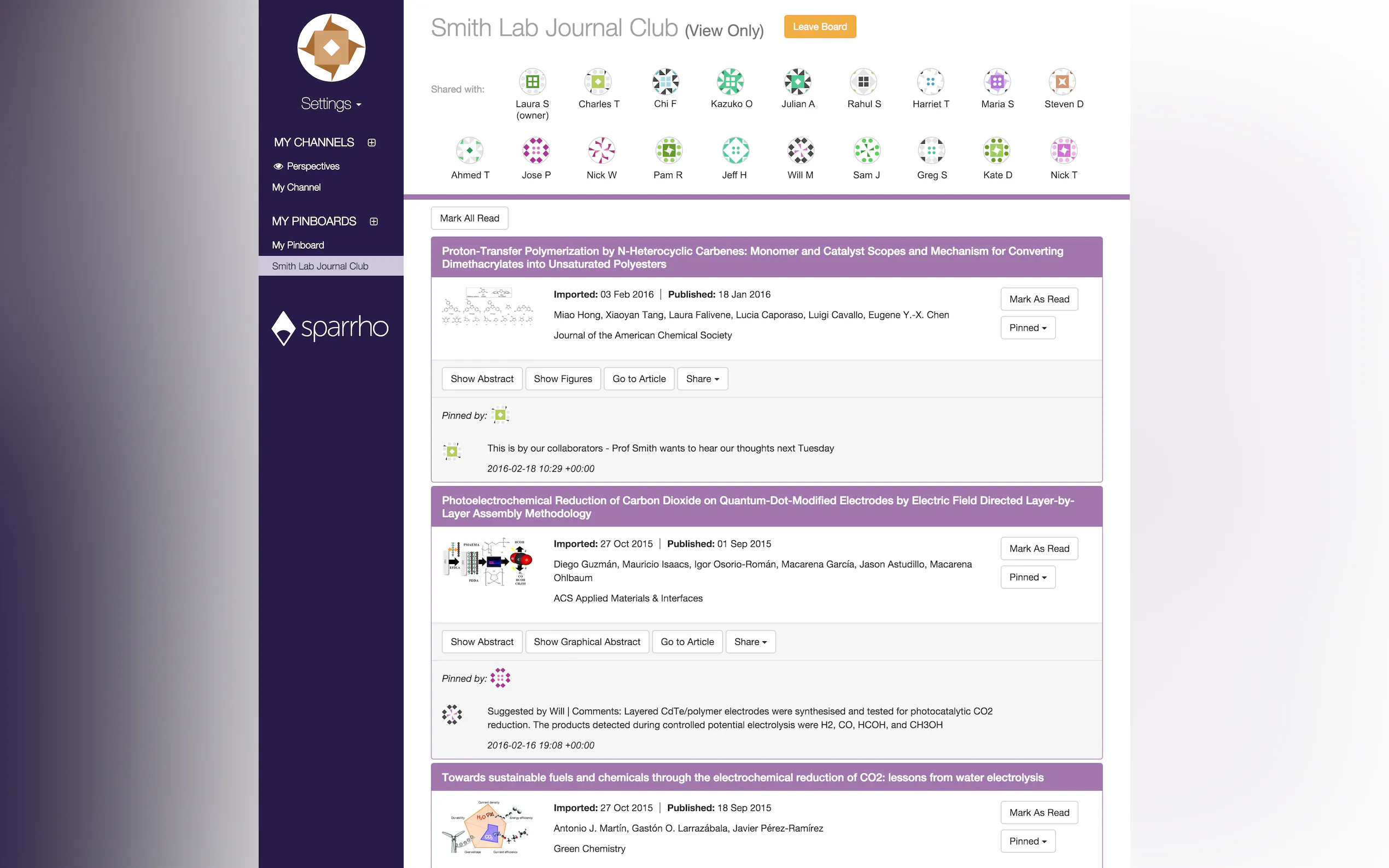Click Nick W's pinwheel avatar
The height and width of the screenshot is (868, 1389).
601,151
